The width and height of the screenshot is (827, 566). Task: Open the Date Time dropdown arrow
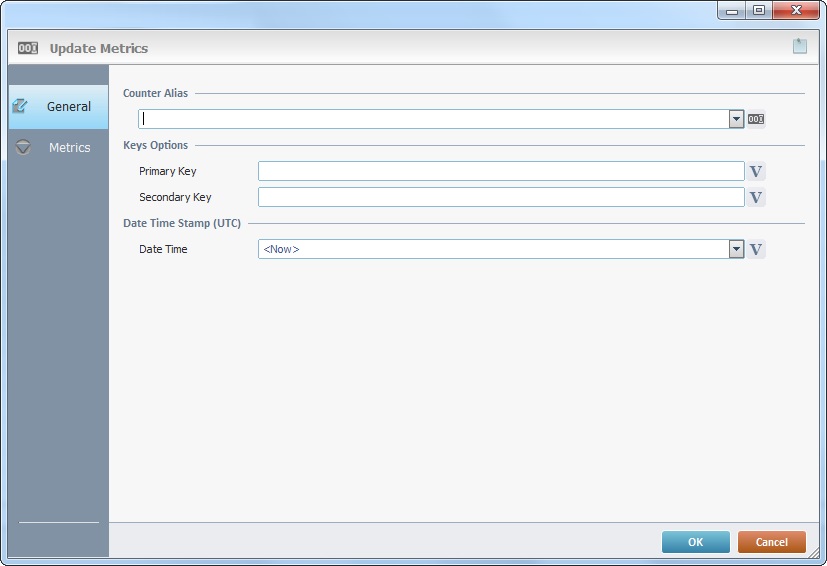tap(737, 249)
